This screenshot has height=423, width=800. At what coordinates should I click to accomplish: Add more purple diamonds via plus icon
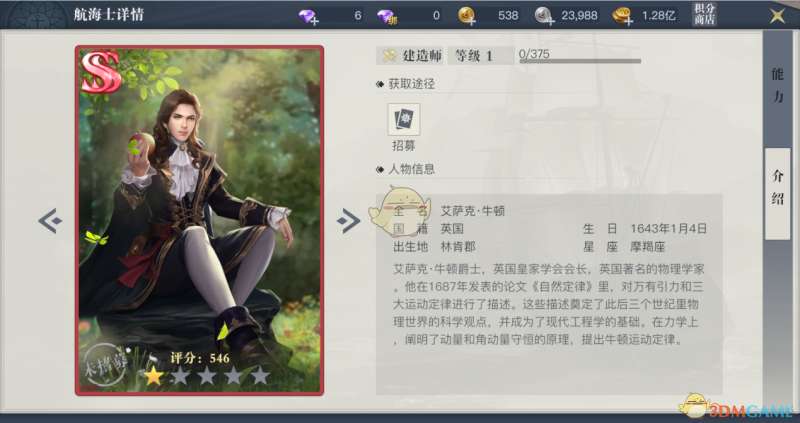coord(309,16)
